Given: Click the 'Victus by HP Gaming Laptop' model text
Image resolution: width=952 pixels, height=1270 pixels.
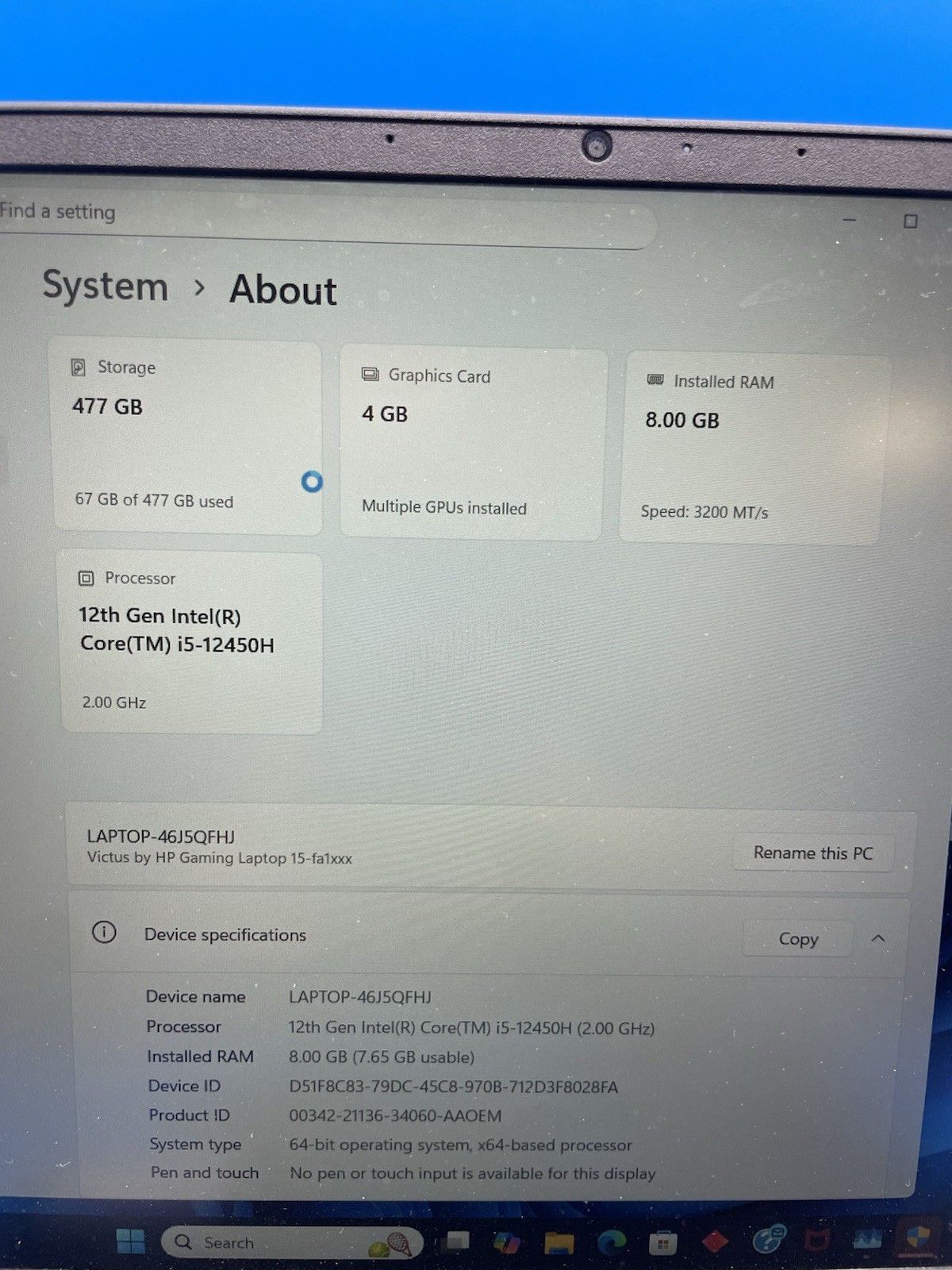Looking at the screenshot, I should click(219, 858).
